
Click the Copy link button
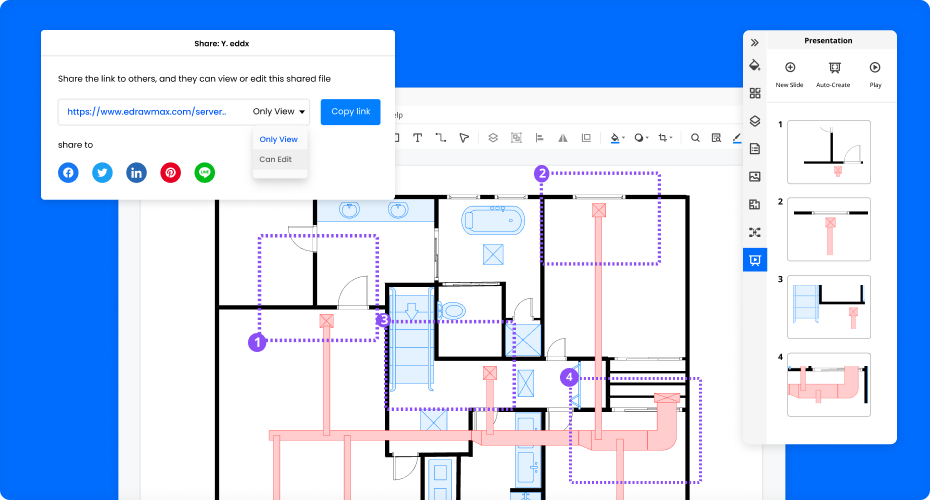pyautogui.click(x=351, y=112)
